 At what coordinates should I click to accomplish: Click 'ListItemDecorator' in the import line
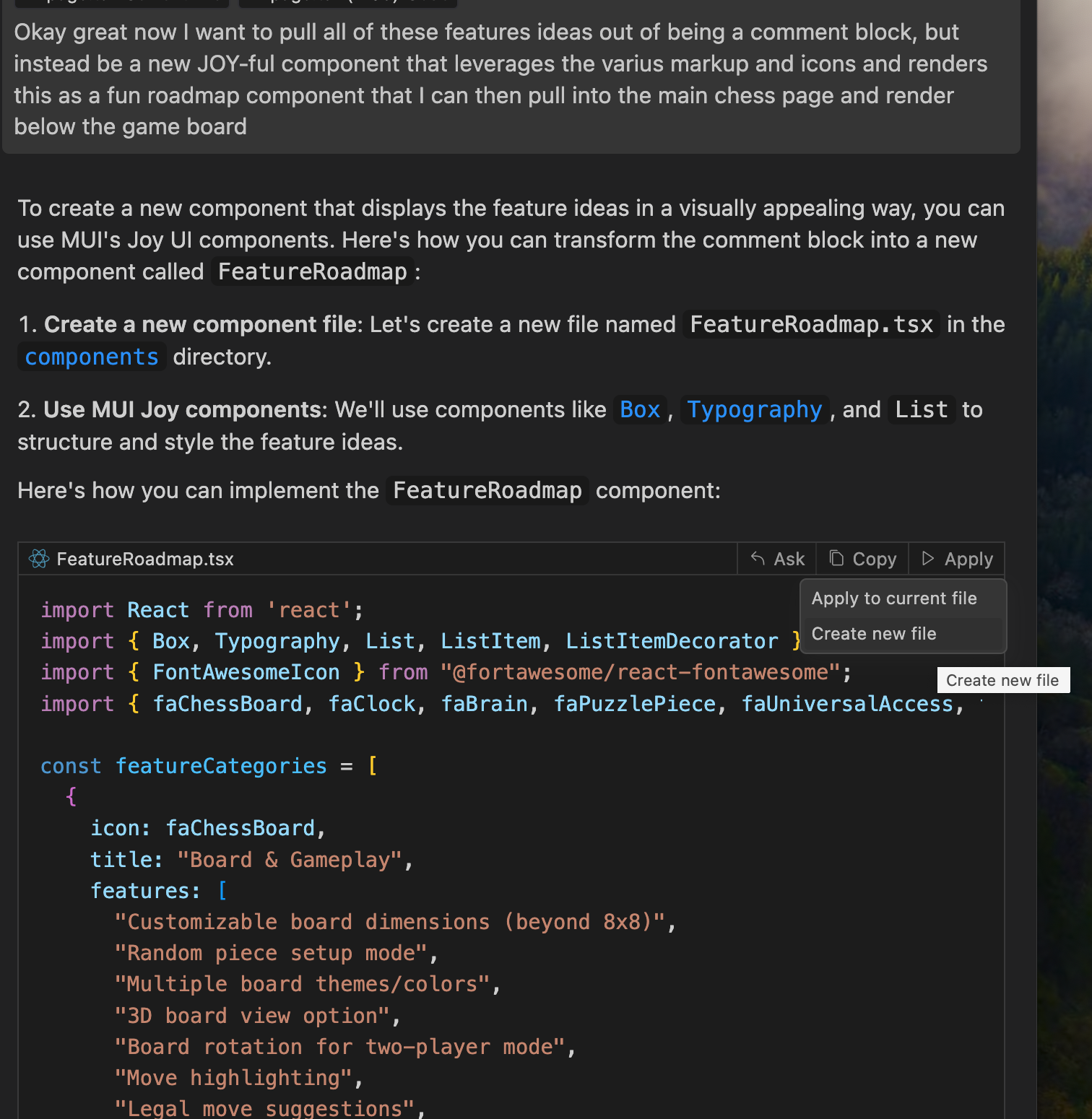[x=671, y=641]
